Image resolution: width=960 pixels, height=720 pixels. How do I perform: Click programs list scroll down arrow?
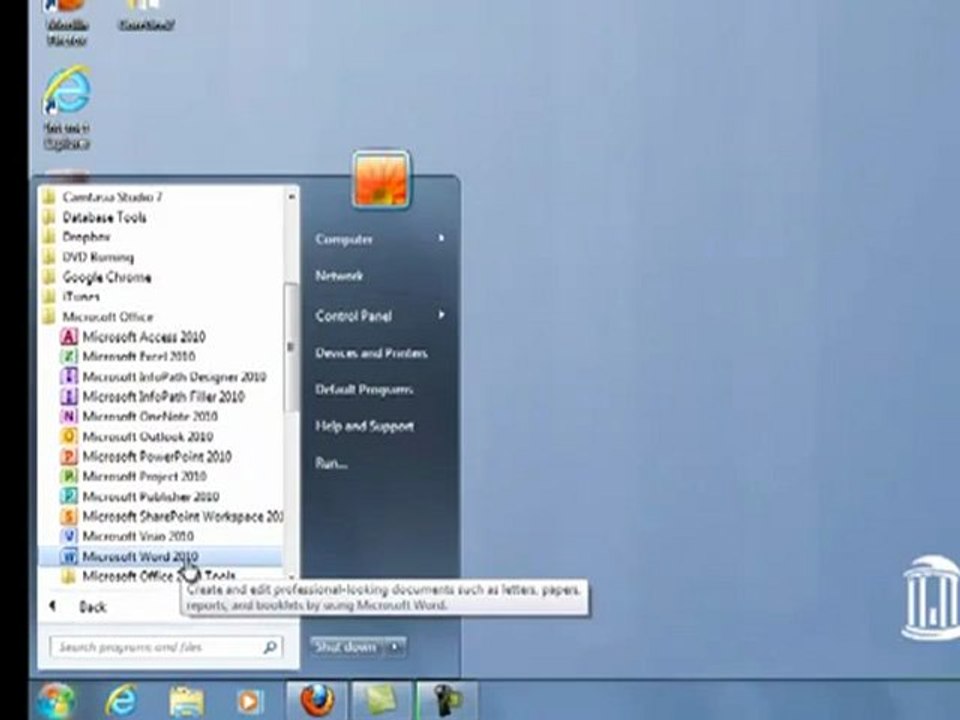pyautogui.click(x=291, y=576)
